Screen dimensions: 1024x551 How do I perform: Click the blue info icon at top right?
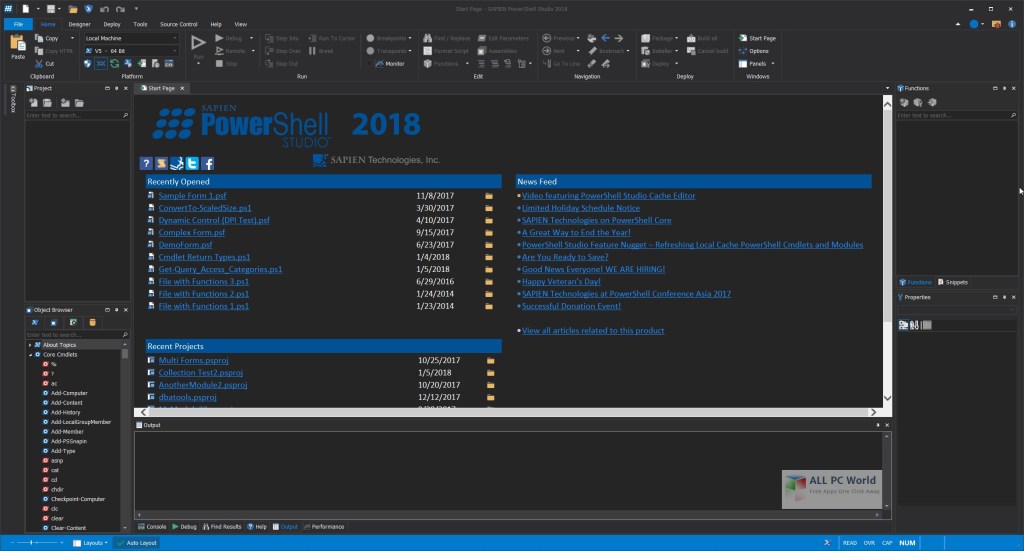[1012, 24]
